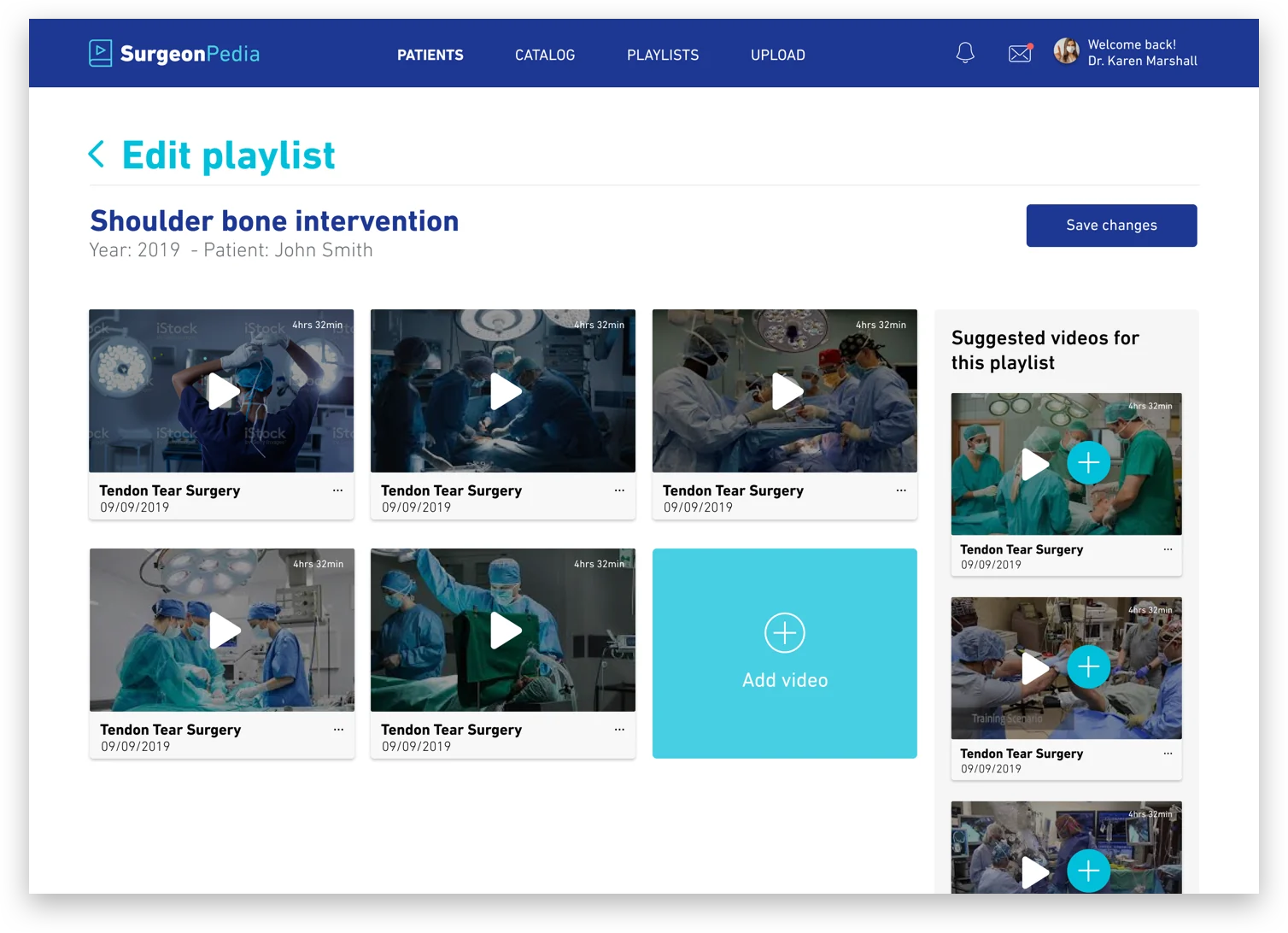Screen dimensions: 1288x933
Task: Click the Add video tile
Action: click(x=785, y=654)
